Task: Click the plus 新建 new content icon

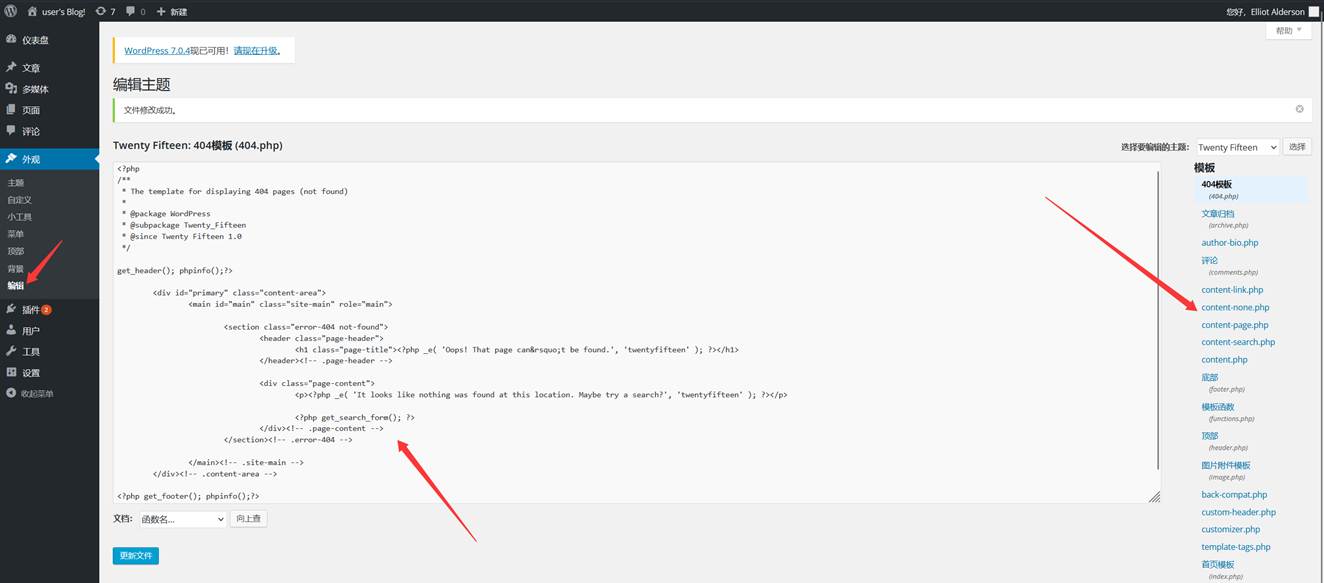Action: click(162, 11)
